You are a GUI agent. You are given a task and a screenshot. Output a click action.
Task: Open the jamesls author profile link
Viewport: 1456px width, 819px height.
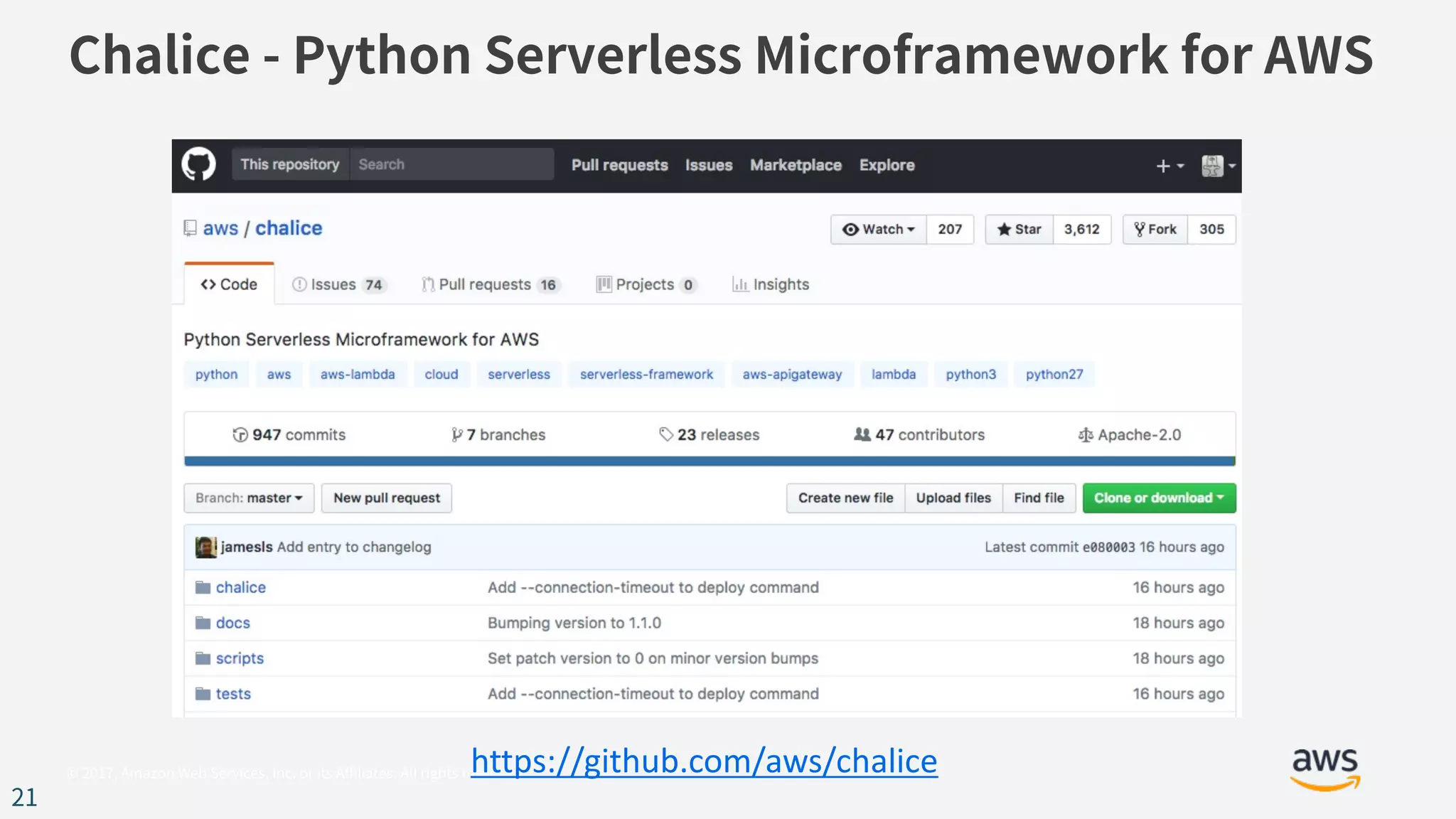pos(247,547)
